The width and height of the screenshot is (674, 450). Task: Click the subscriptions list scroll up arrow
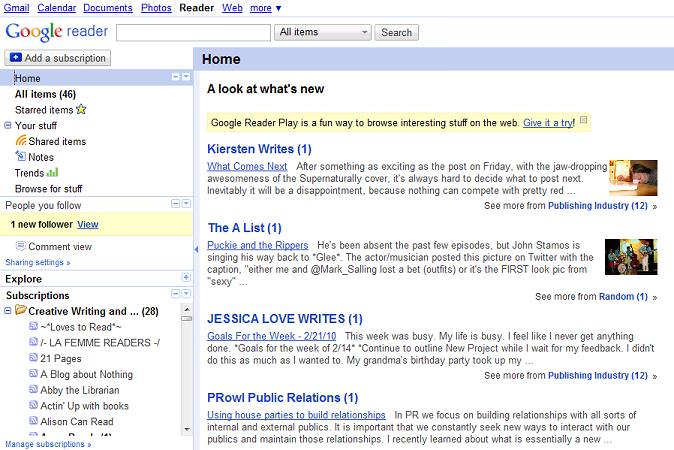click(x=187, y=309)
